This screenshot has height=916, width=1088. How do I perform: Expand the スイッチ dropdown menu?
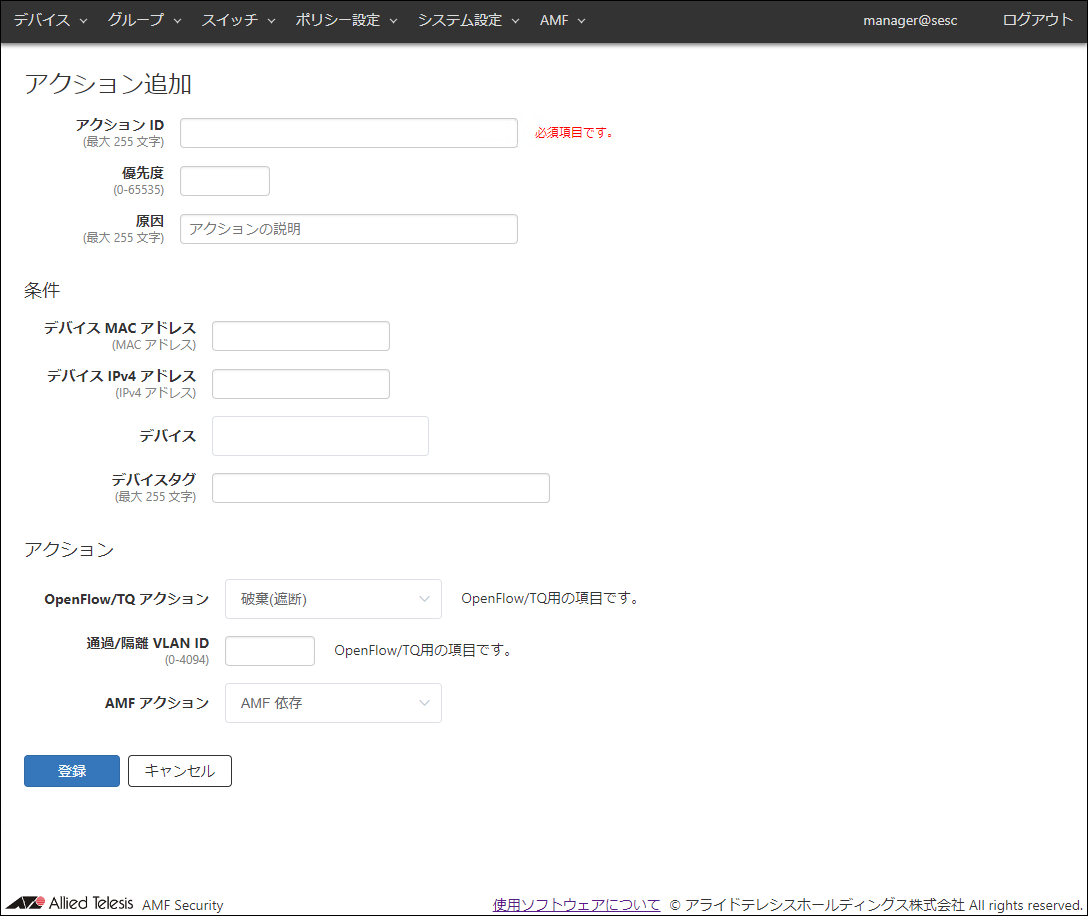point(238,20)
